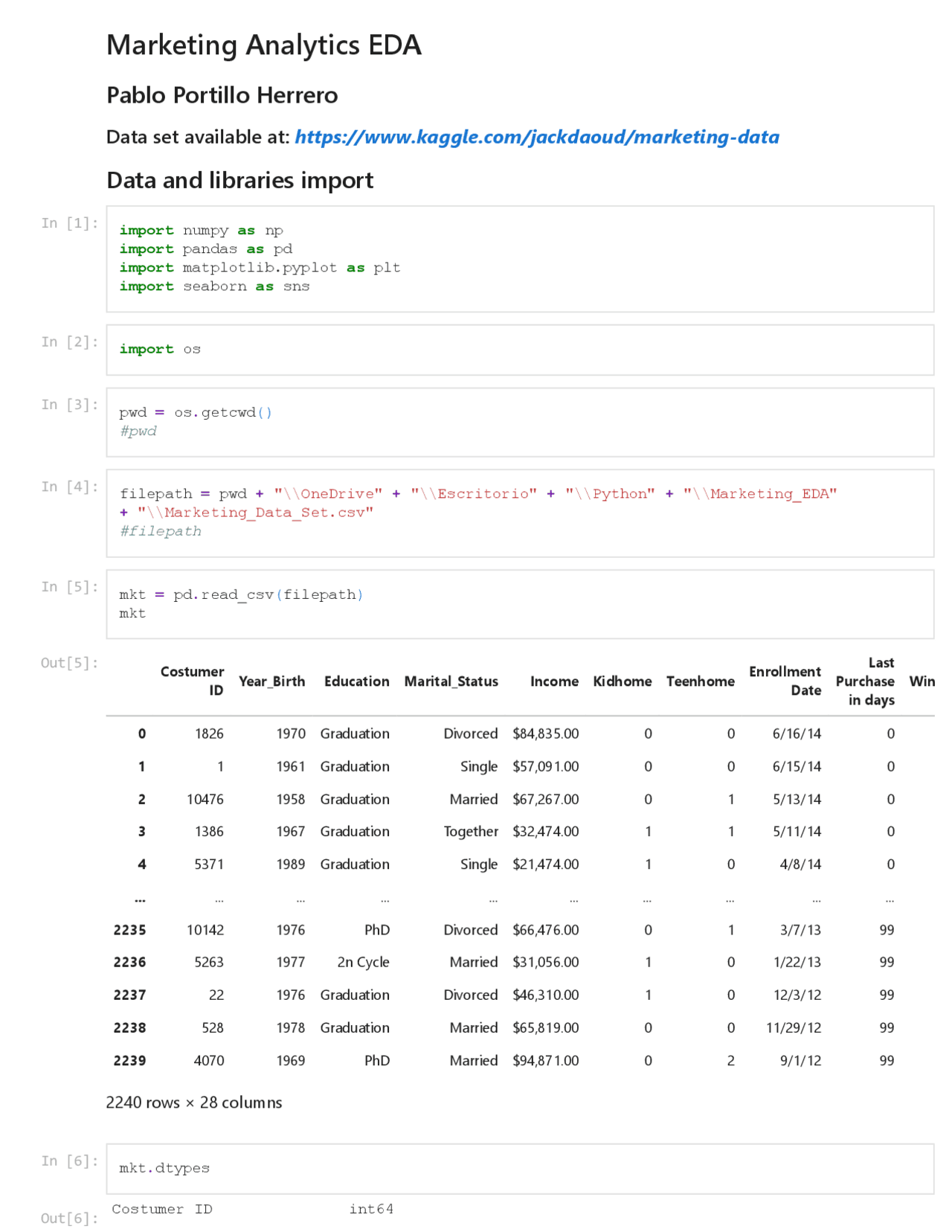Click the Marketing Analytics EDA title
This screenshot has height=1232, width=952.
263,45
